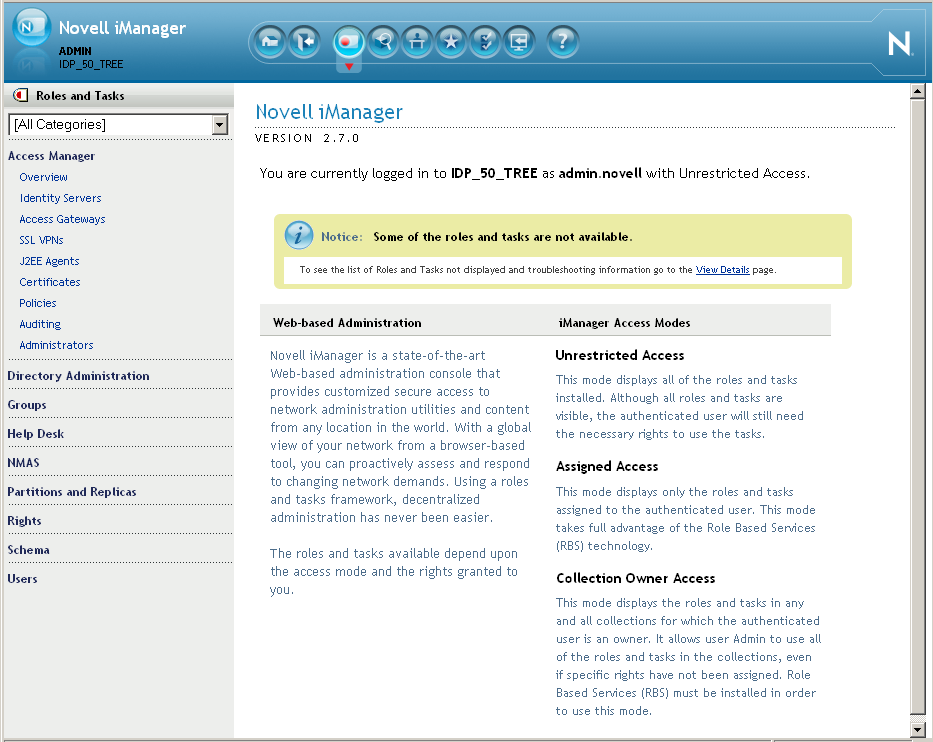The width and height of the screenshot is (933, 742).
Task: Click the Unrestricted Access heading
Action: click(619, 355)
